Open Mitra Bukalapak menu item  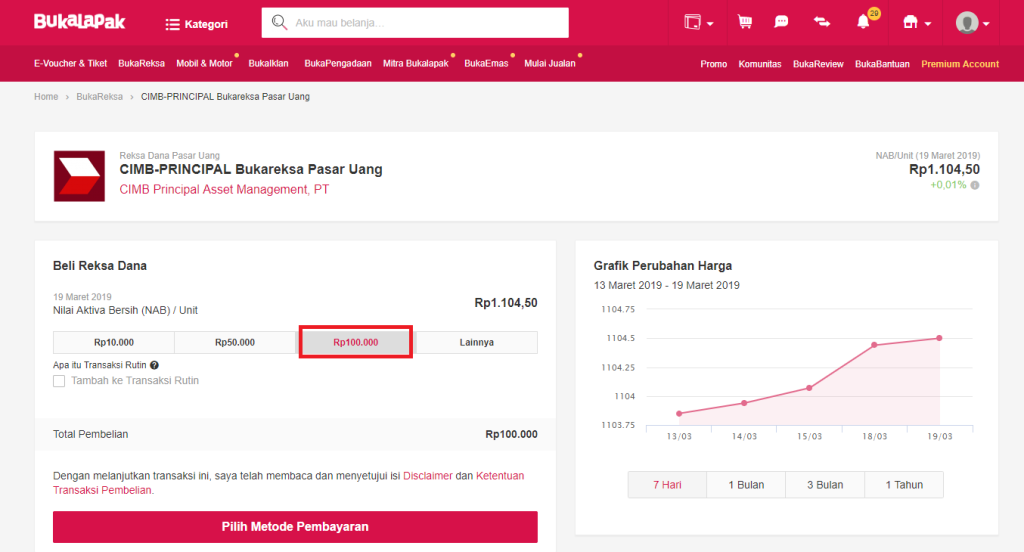pyautogui.click(x=416, y=63)
